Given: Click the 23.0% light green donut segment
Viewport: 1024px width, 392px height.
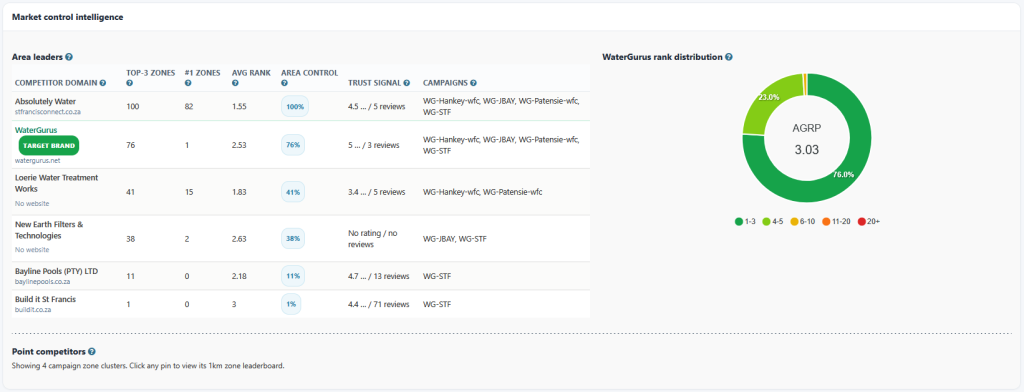Looking at the screenshot, I should [769, 97].
